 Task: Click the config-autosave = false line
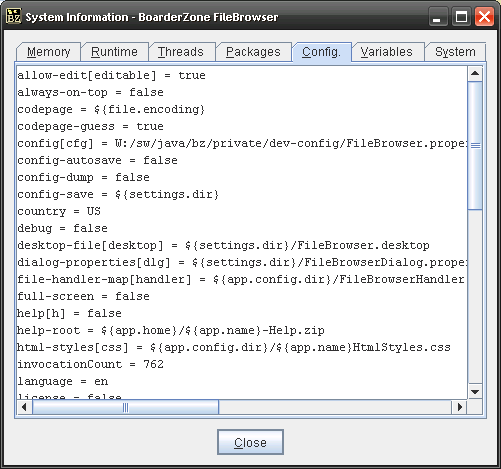coord(97,160)
